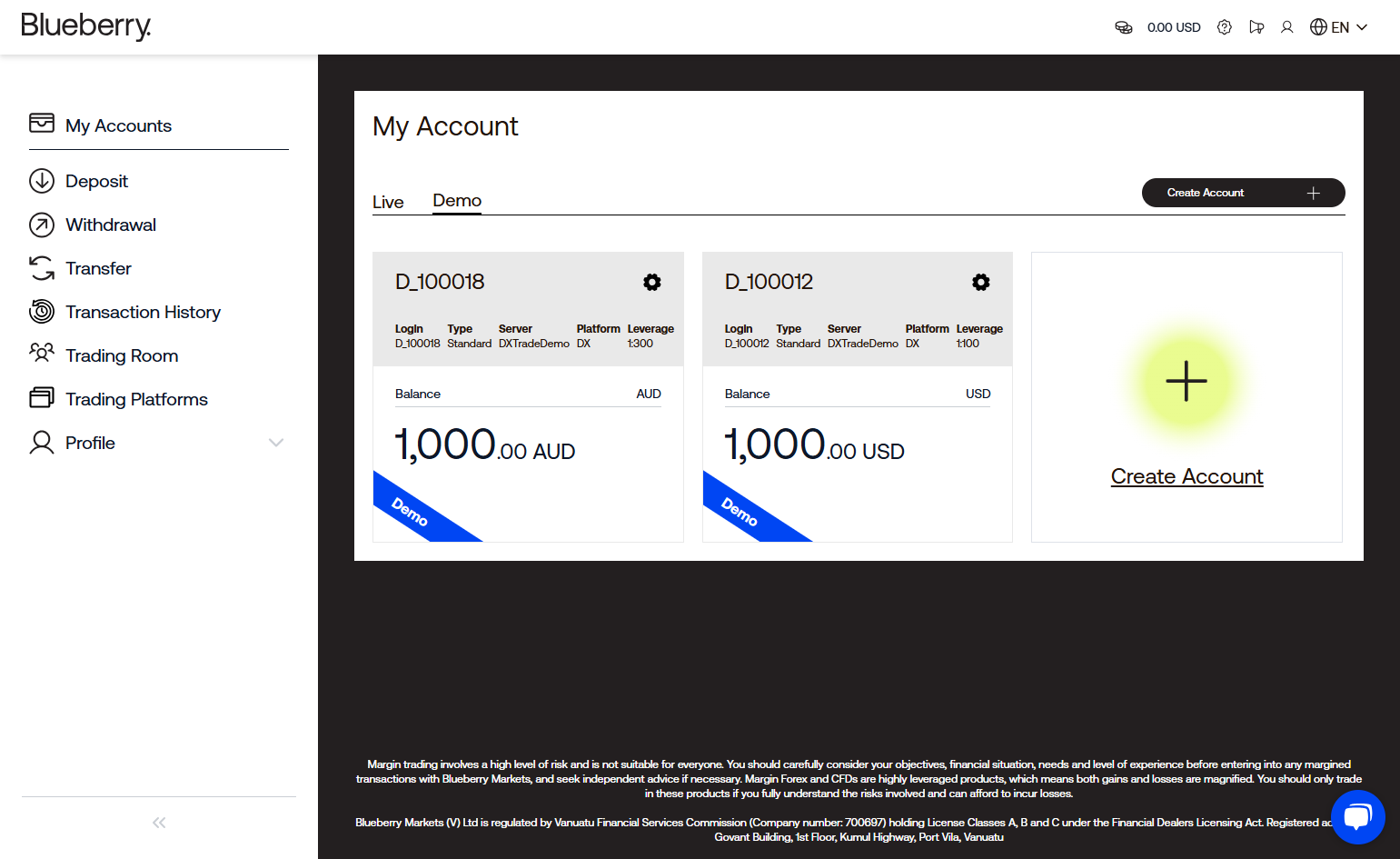Collapse the sidebar with double chevron

click(x=159, y=823)
